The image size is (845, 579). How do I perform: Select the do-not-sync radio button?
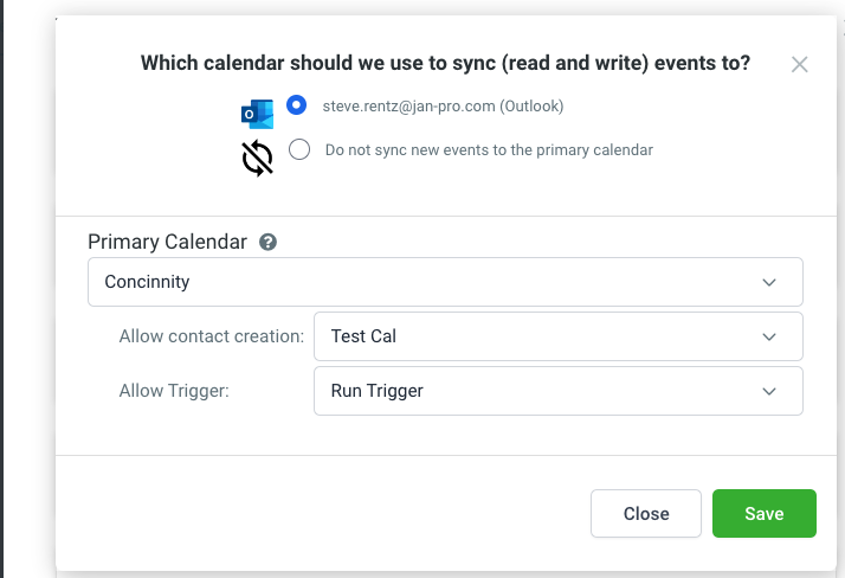299,150
